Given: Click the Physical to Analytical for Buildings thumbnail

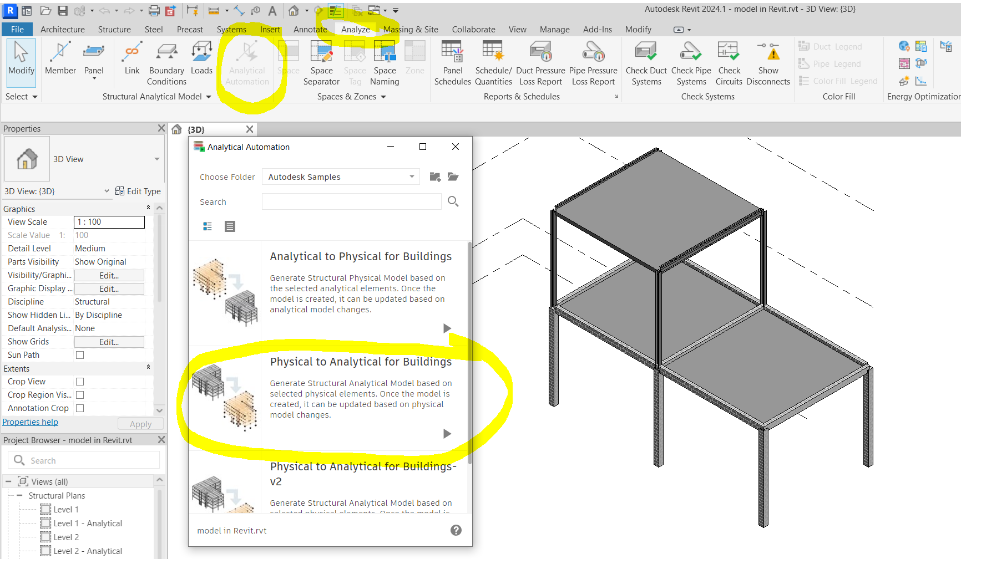Looking at the screenshot, I should (225, 398).
